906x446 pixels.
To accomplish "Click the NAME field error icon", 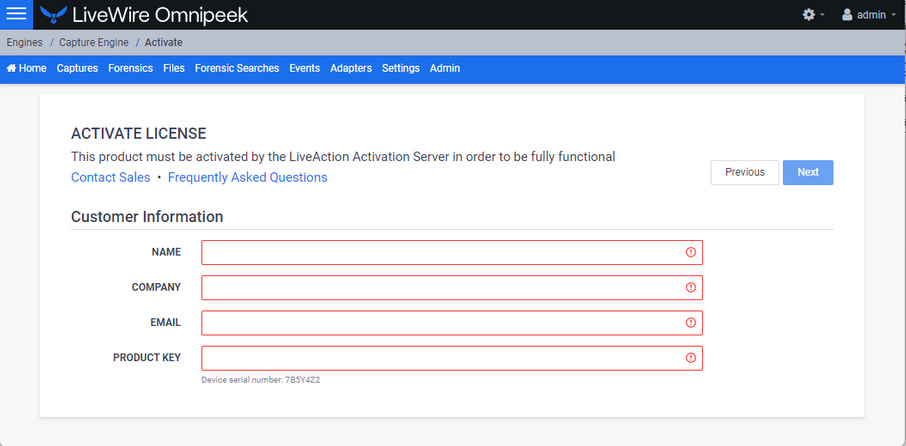I will click(690, 252).
